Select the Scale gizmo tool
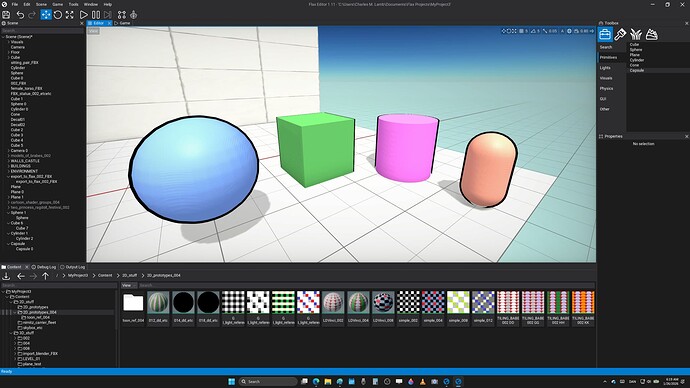690x388 pixels. point(70,15)
